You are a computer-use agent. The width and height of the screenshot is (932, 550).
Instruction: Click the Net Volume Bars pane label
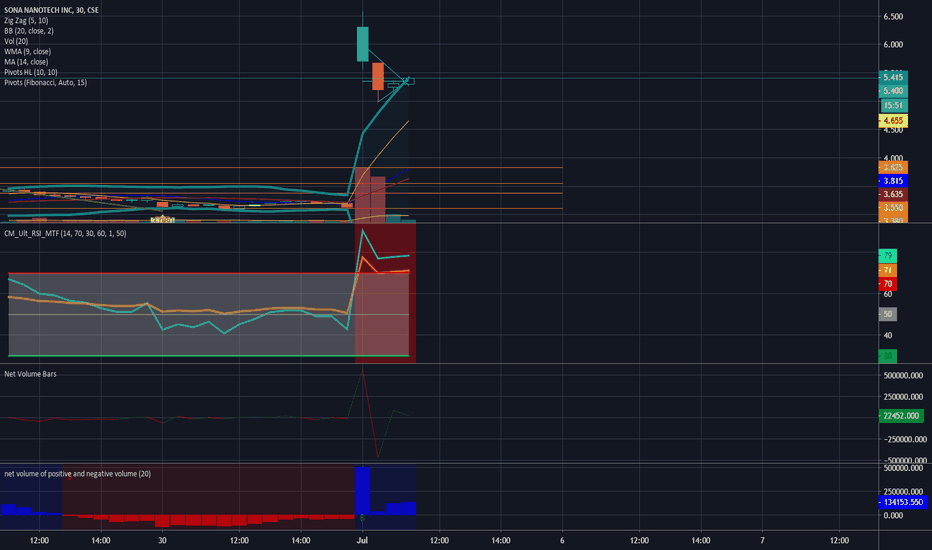pyautogui.click(x=30, y=374)
